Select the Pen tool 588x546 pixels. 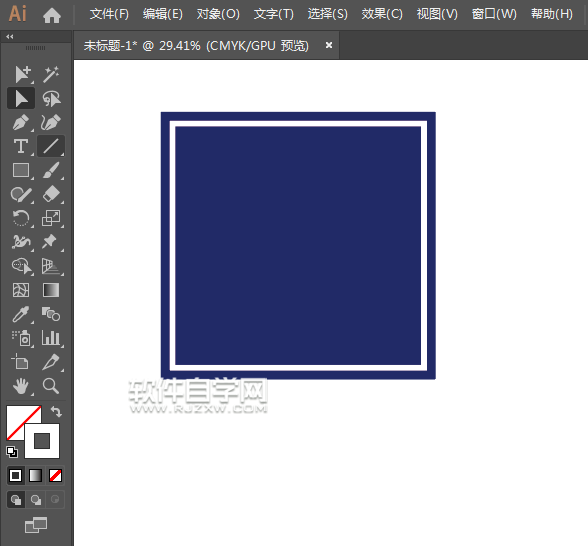click(21, 122)
